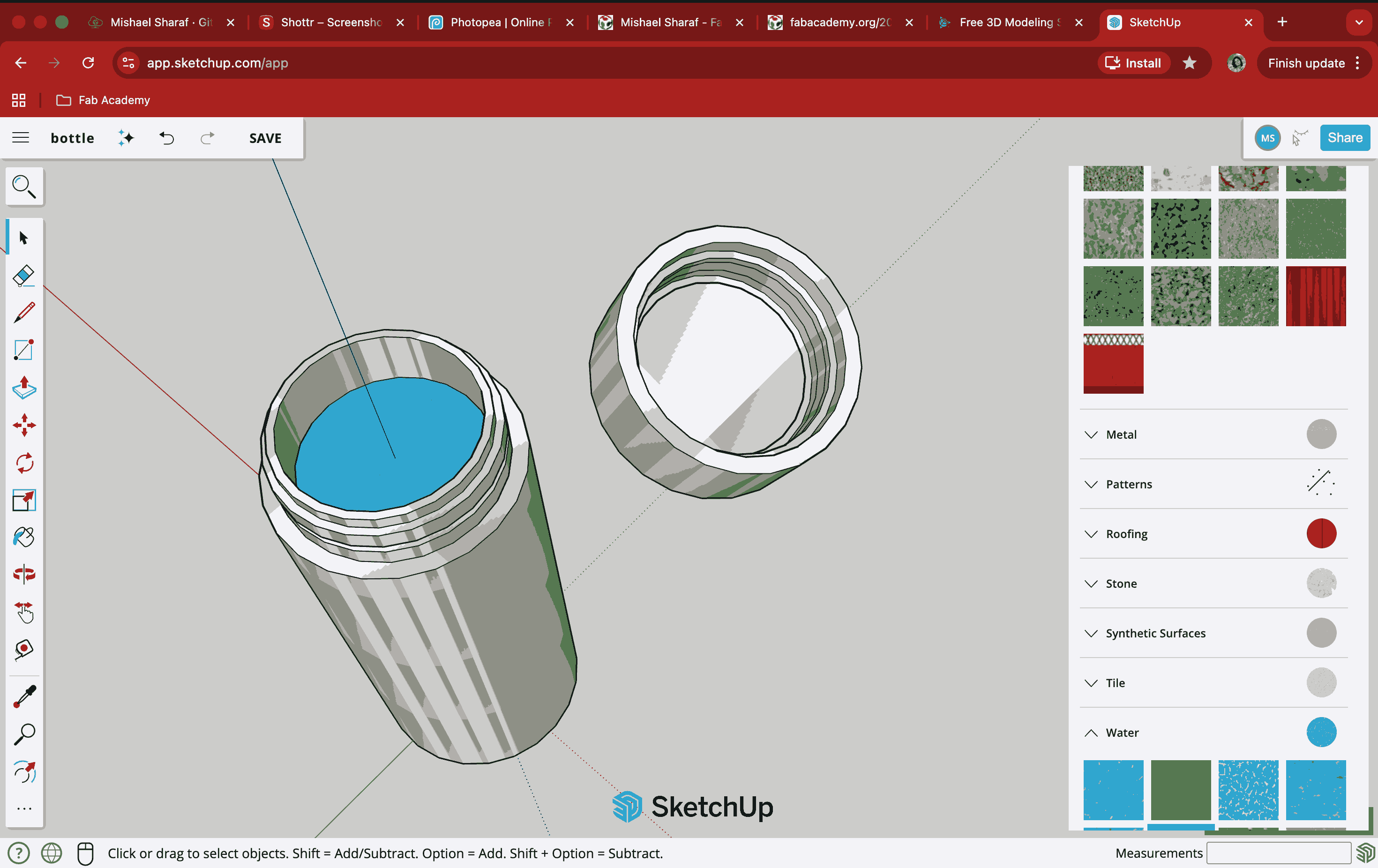Activate the Orbit tool
Screen dimensions: 1378x868
coord(23,574)
